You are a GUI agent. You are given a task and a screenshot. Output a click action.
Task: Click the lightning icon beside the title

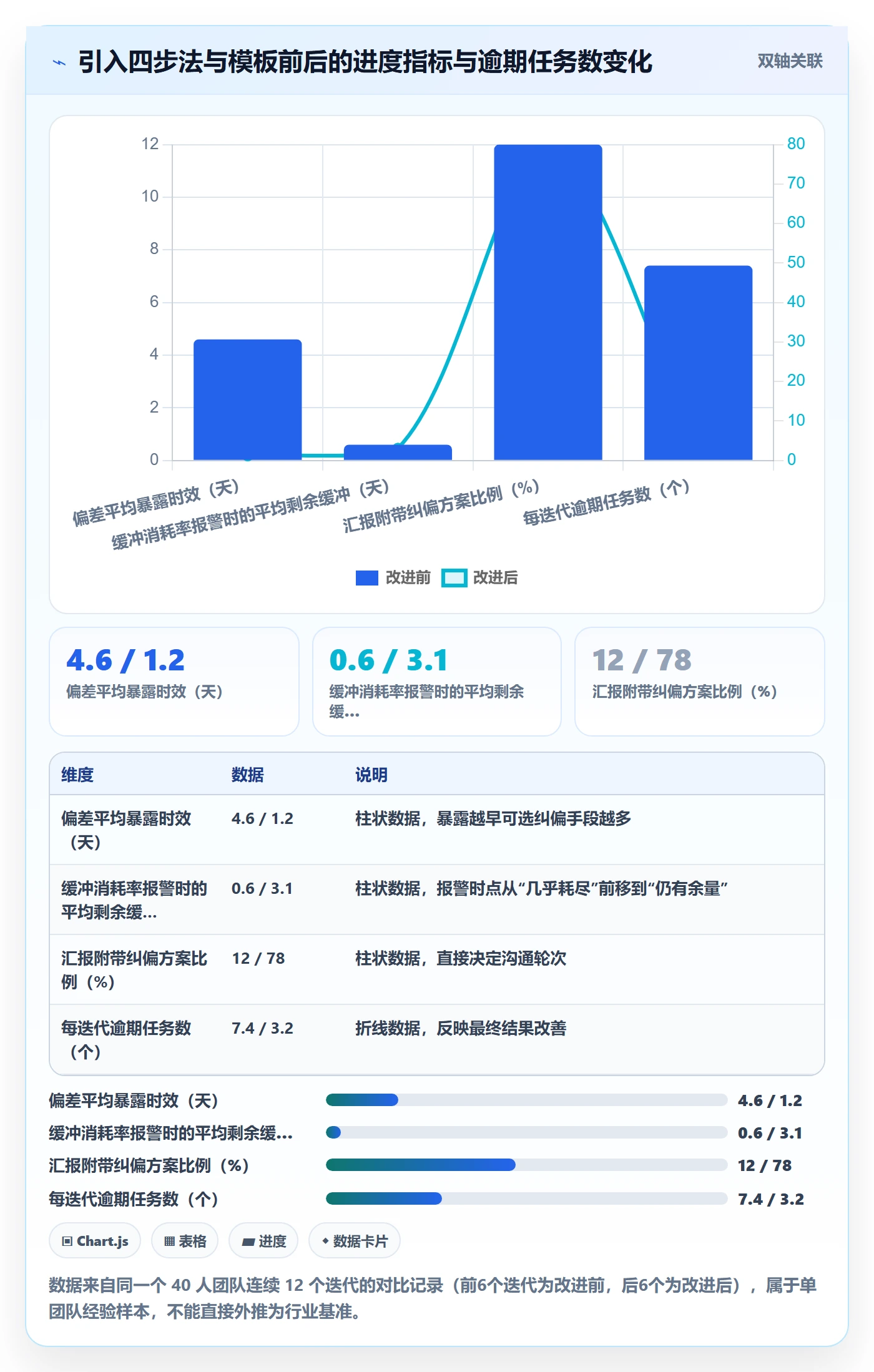click(x=59, y=62)
